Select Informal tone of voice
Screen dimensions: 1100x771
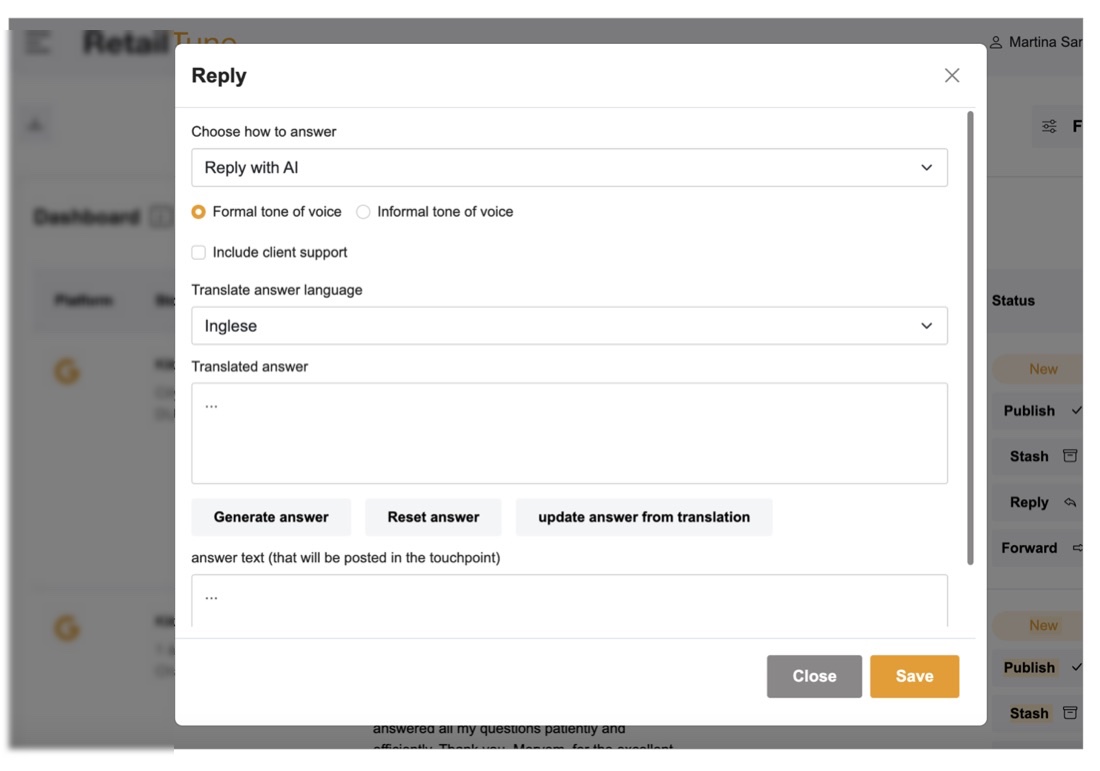pos(363,212)
